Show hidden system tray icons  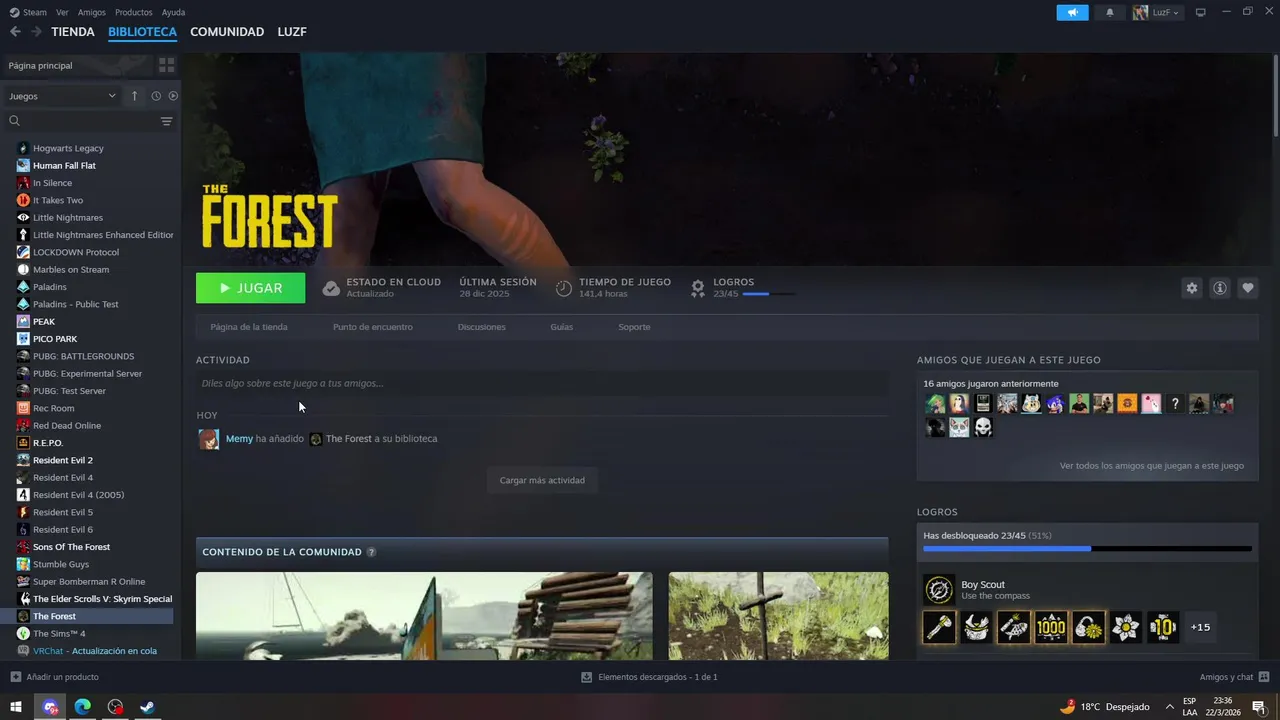1169,707
